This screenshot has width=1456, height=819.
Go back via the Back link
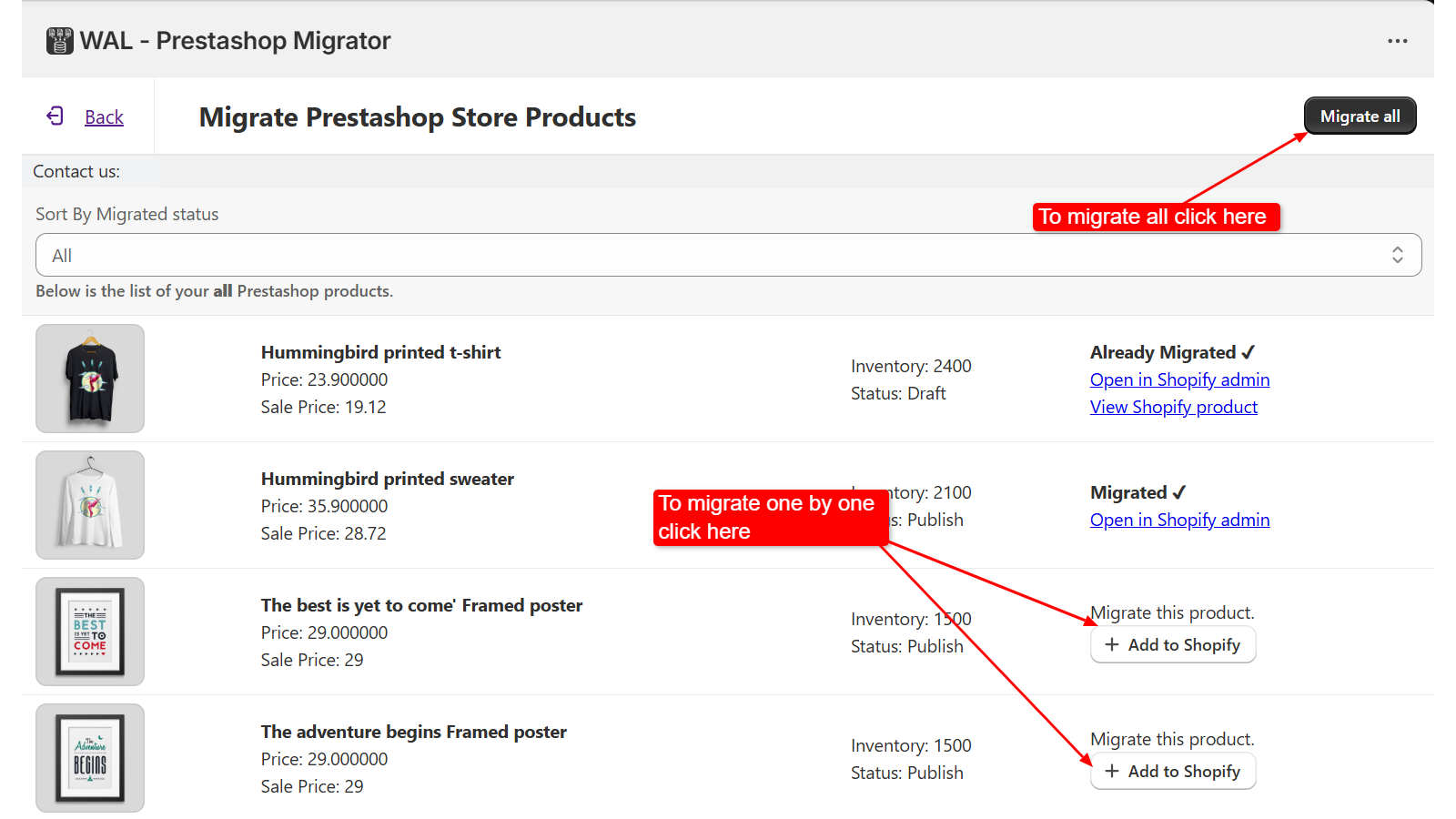[104, 117]
